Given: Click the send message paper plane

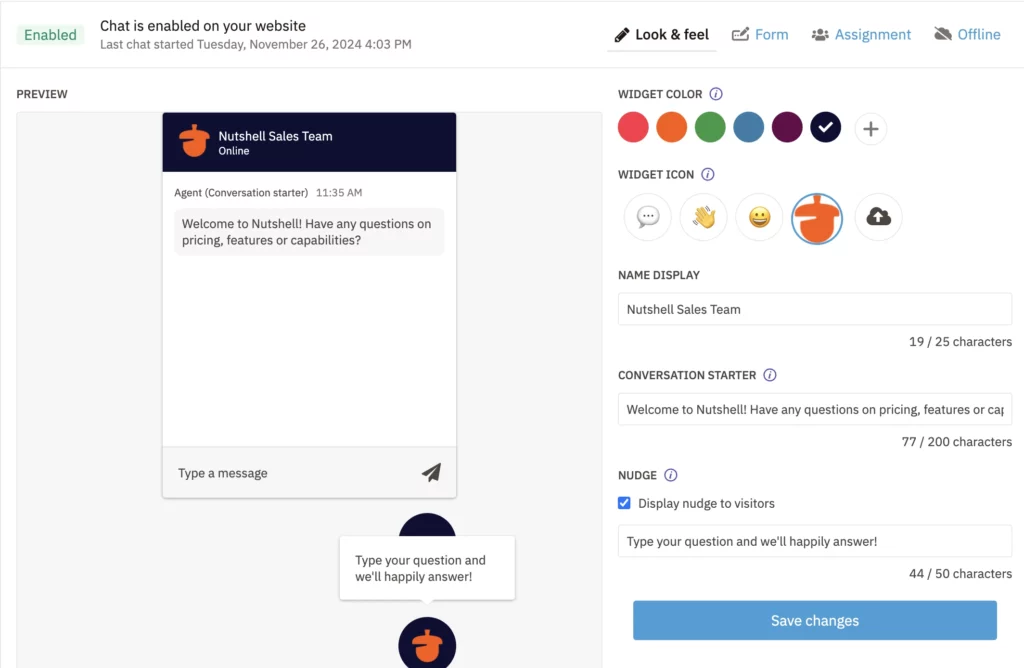Looking at the screenshot, I should tap(431, 473).
